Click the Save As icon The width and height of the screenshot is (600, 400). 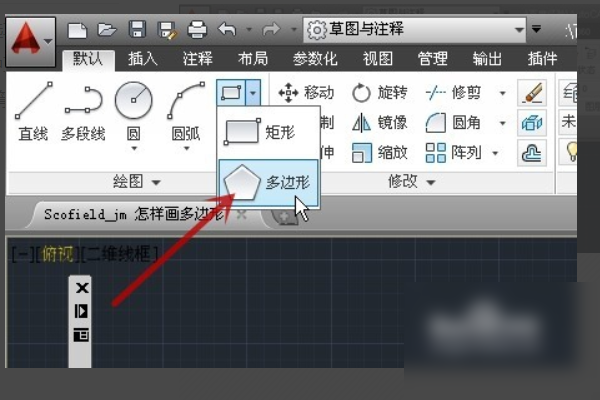(x=167, y=30)
